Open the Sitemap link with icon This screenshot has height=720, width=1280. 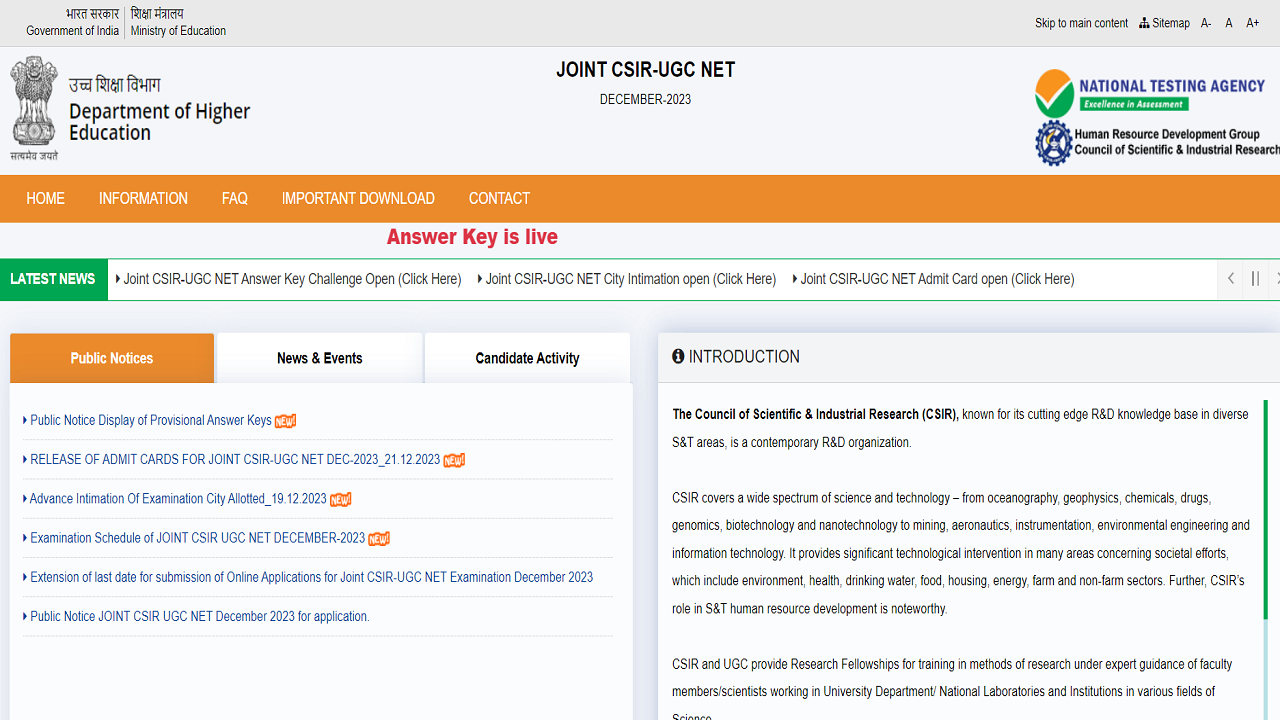(x=1164, y=23)
